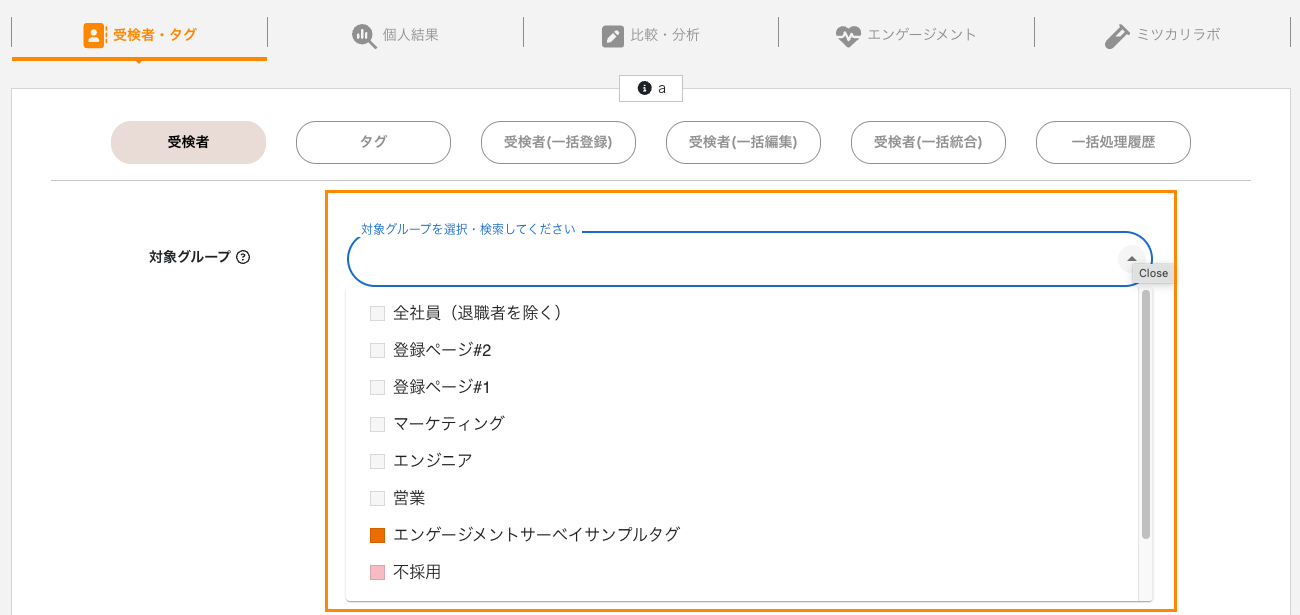1300x615 pixels.
Task: Click the dropdown list vertical scrollbar
Action: click(x=1146, y=415)
